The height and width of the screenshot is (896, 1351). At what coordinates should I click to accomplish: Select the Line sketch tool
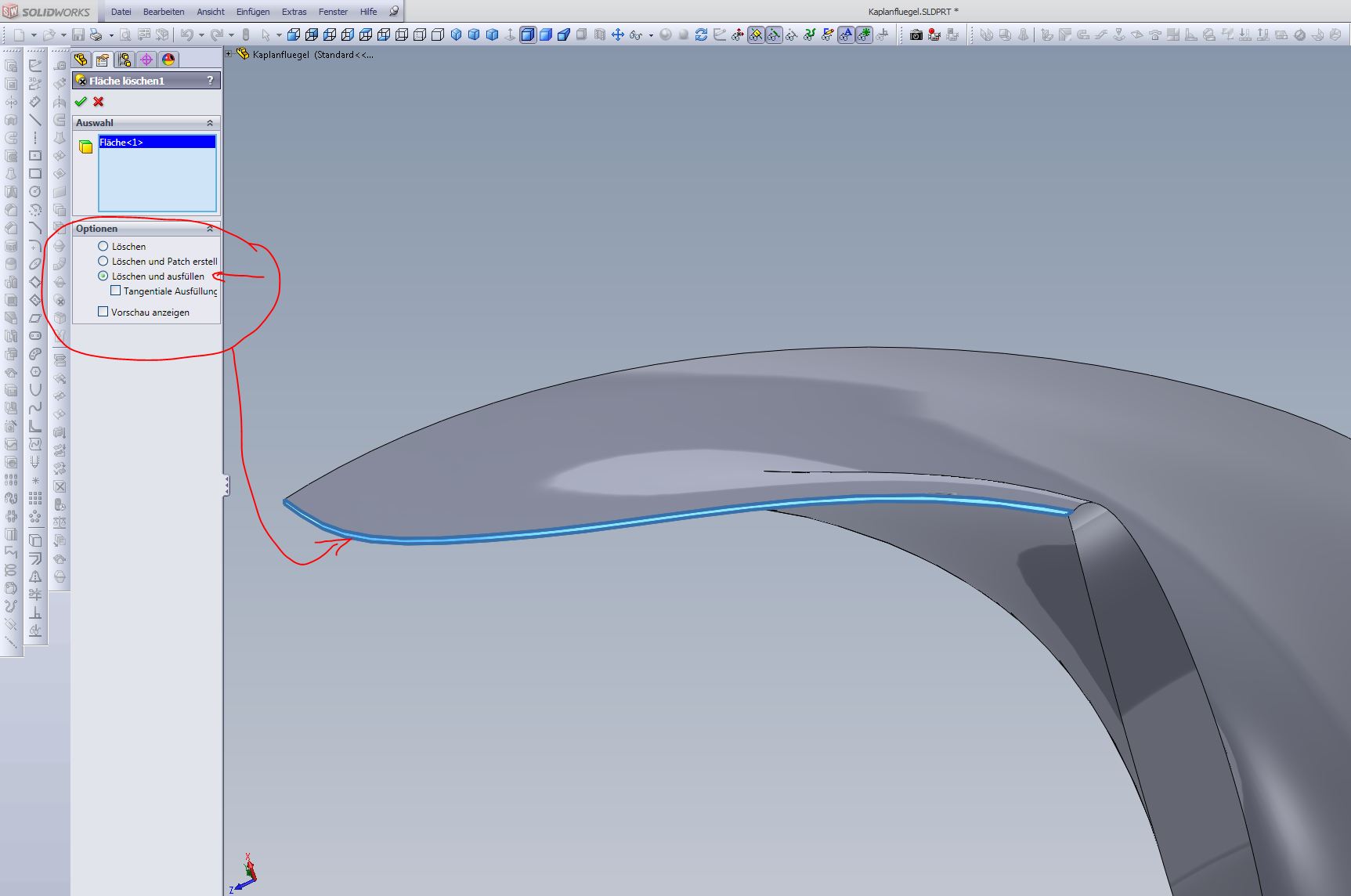(x=35, y=120)
